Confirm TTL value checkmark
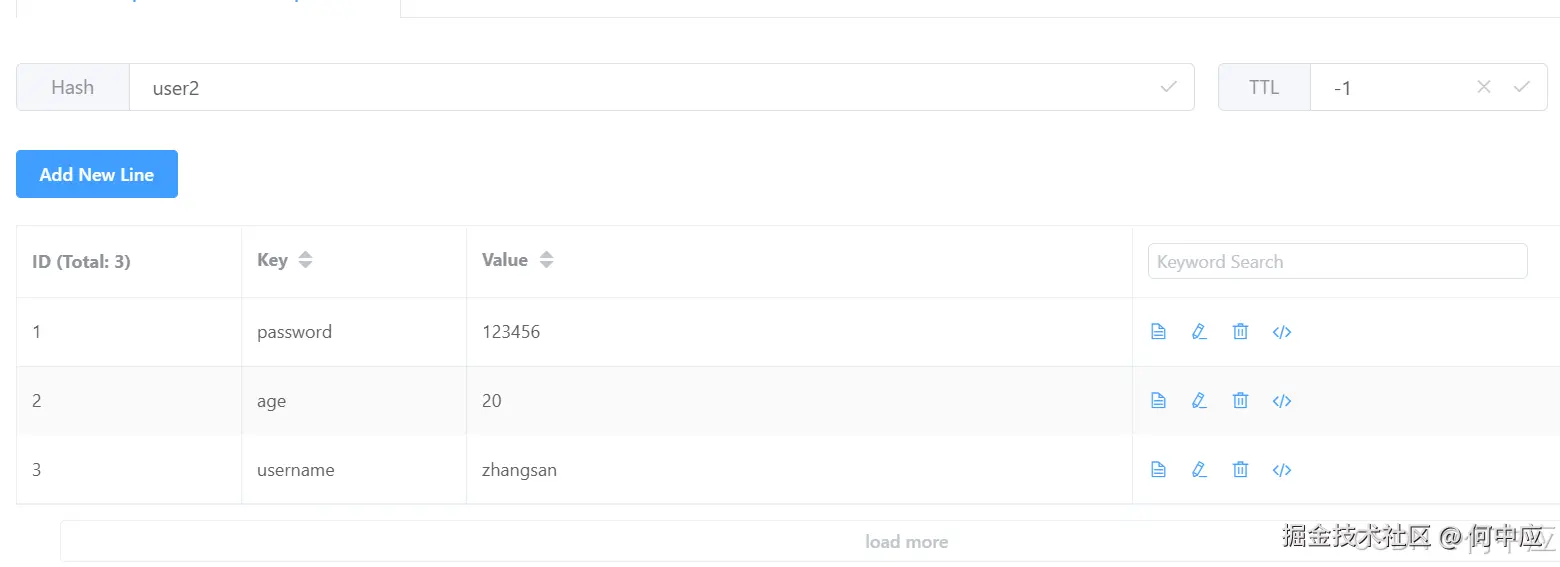Viewport: 1560px width, 567px height. point(1522,87)
